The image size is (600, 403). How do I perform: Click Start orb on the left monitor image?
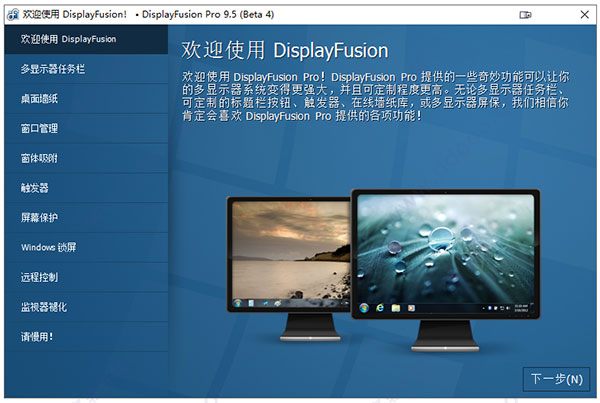(238, 303)
